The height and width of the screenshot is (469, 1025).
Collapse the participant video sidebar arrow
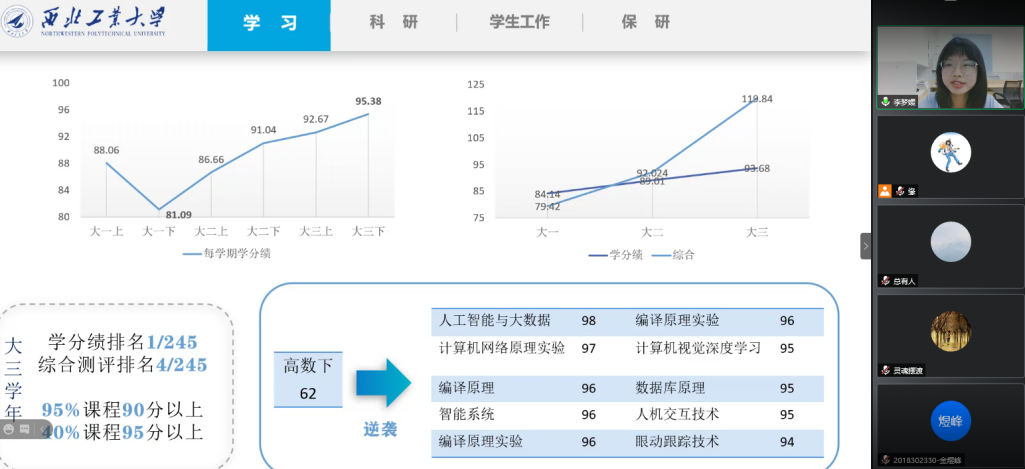[865, 246]
